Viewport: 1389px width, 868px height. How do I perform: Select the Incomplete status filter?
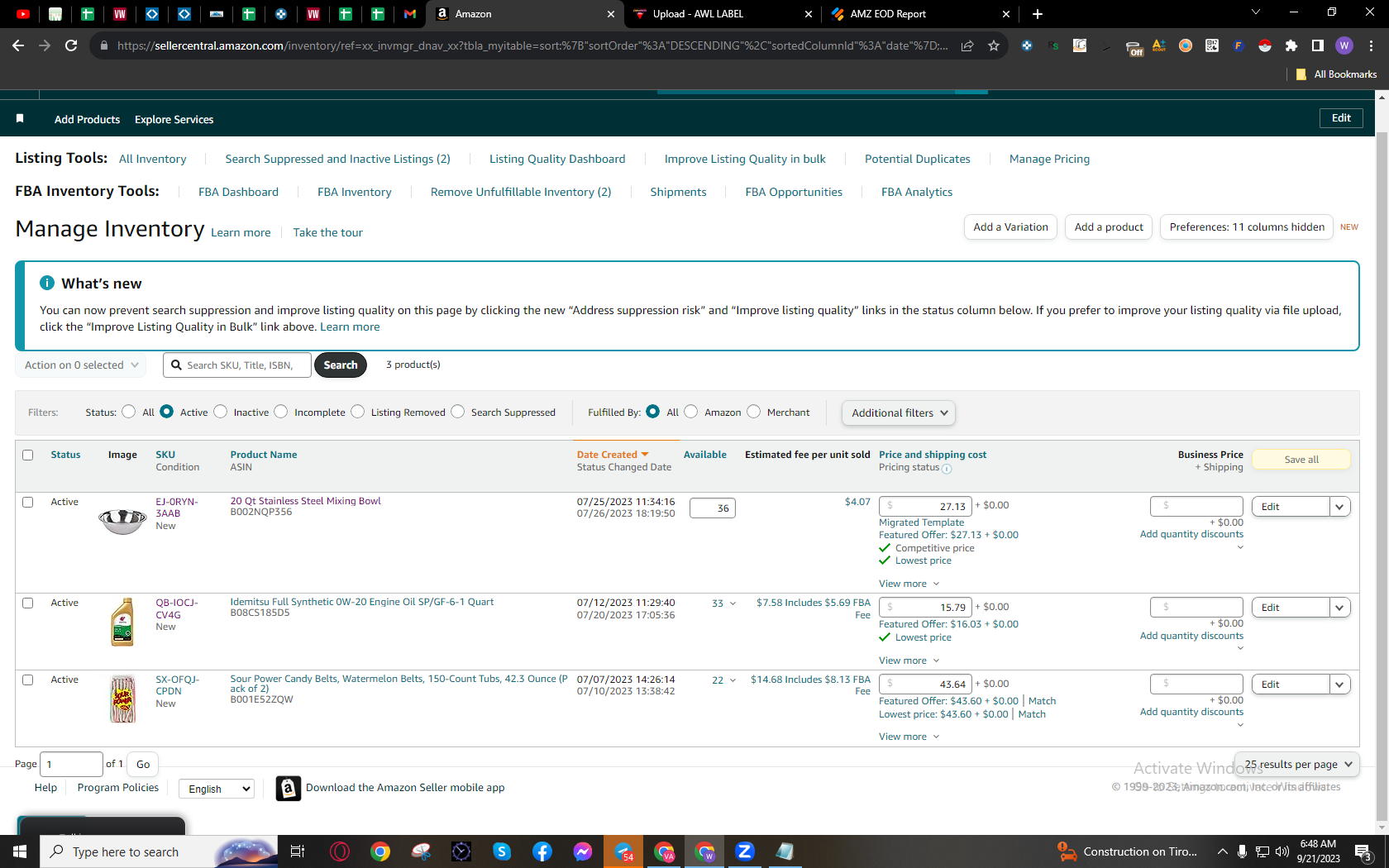(x=281, y=412)
